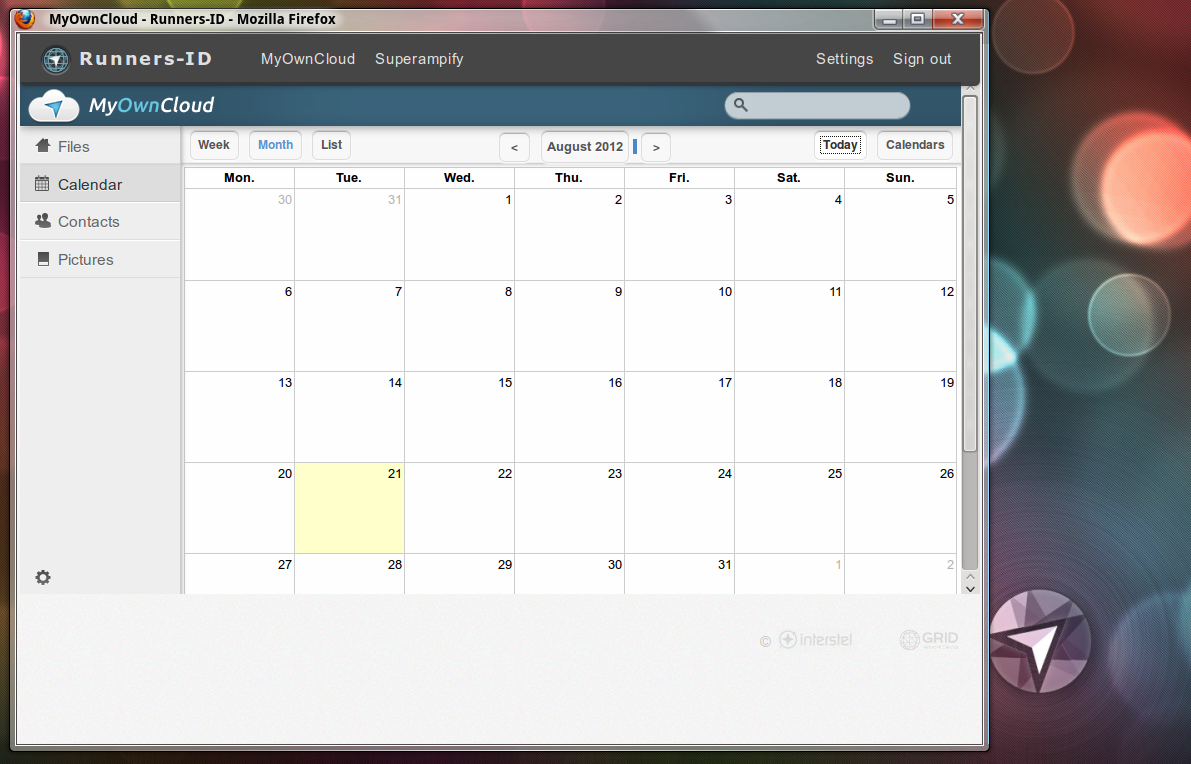The height and width of the screenshot is (764, 1191).
Task: Select day 6 in the calendar
Action: click(239, 326)
